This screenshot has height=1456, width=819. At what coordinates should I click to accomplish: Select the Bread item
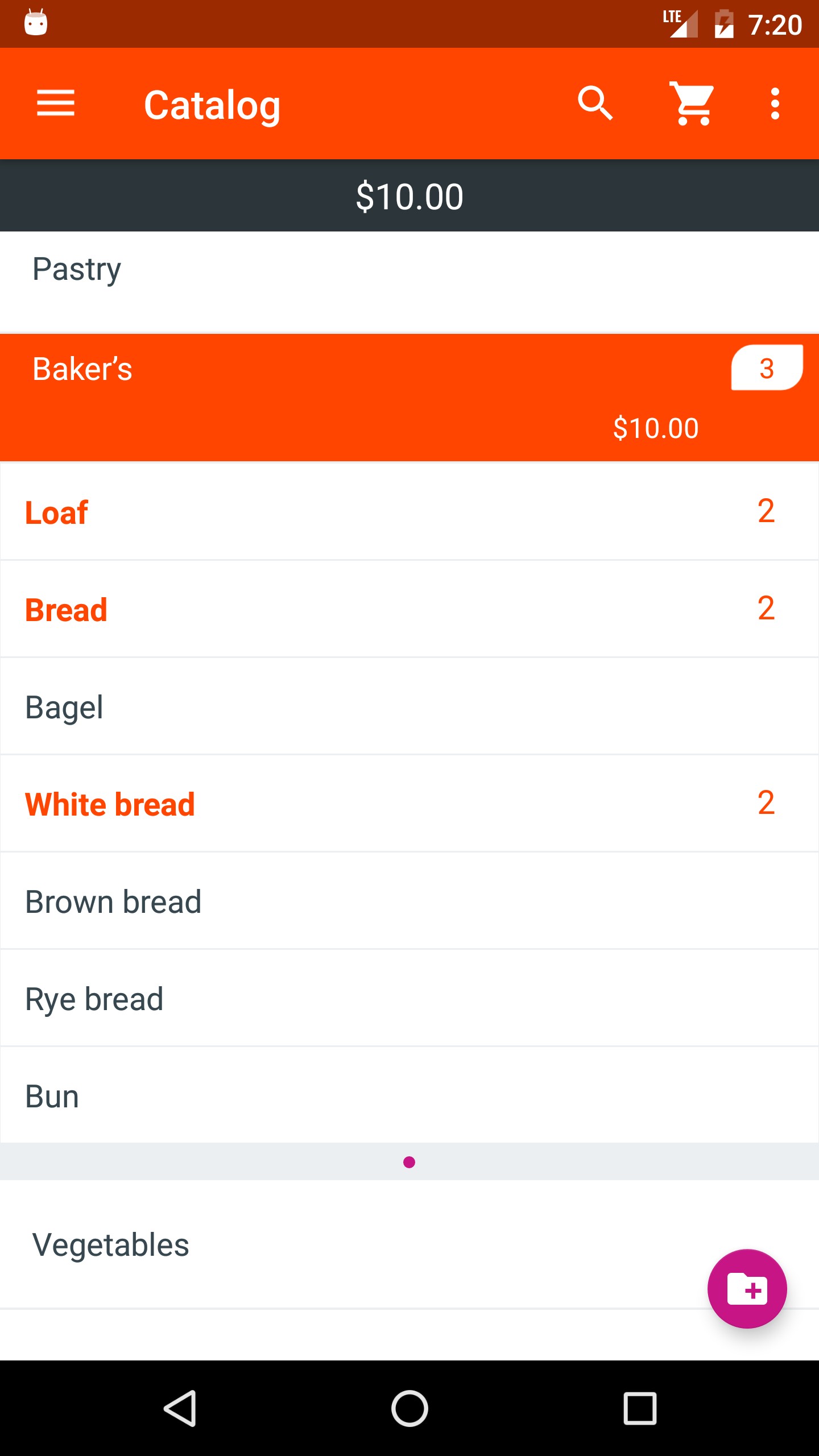point(409,609)
